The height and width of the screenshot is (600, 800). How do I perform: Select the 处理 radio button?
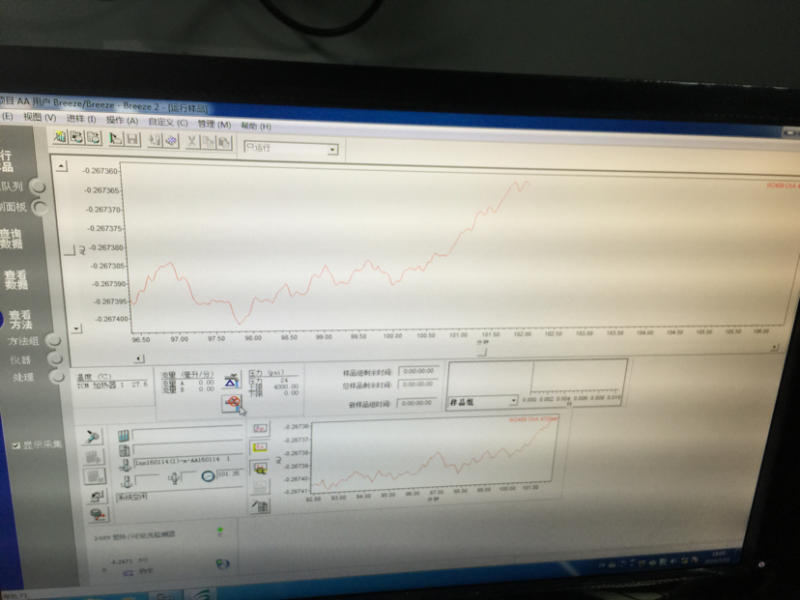click(x=57, y=377)
